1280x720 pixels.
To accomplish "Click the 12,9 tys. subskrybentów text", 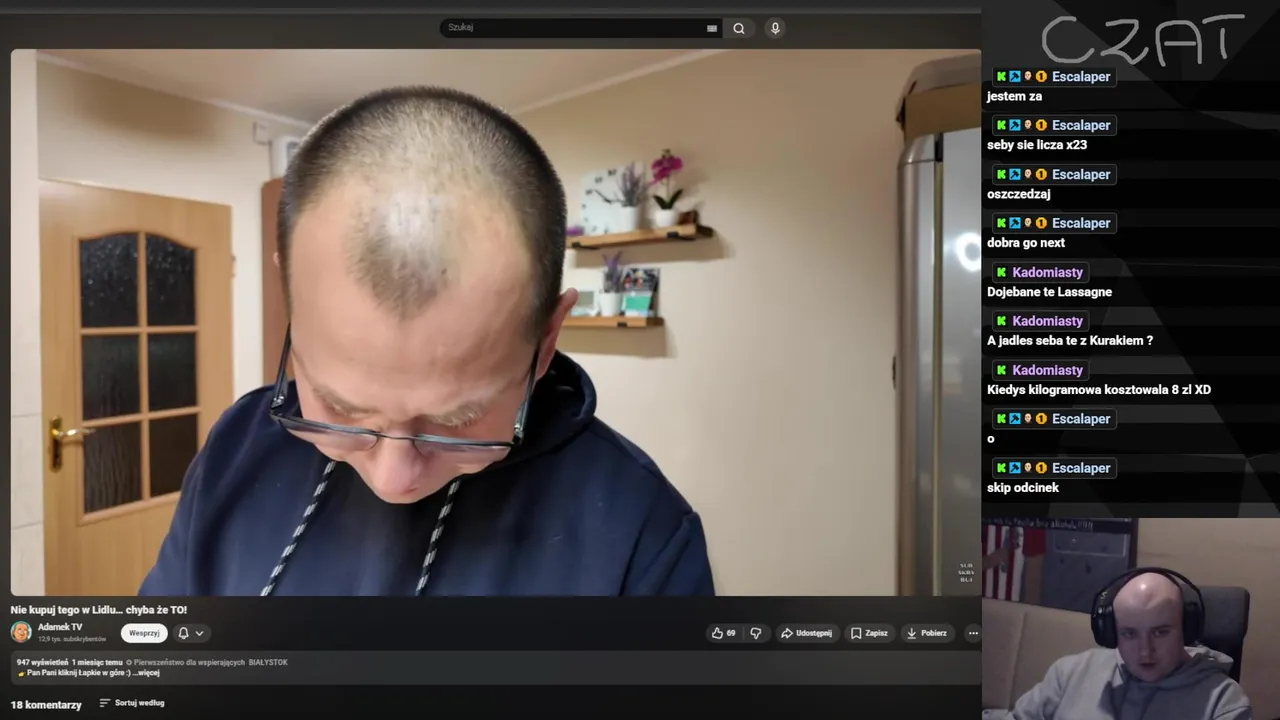I will [x=72, y=639].
